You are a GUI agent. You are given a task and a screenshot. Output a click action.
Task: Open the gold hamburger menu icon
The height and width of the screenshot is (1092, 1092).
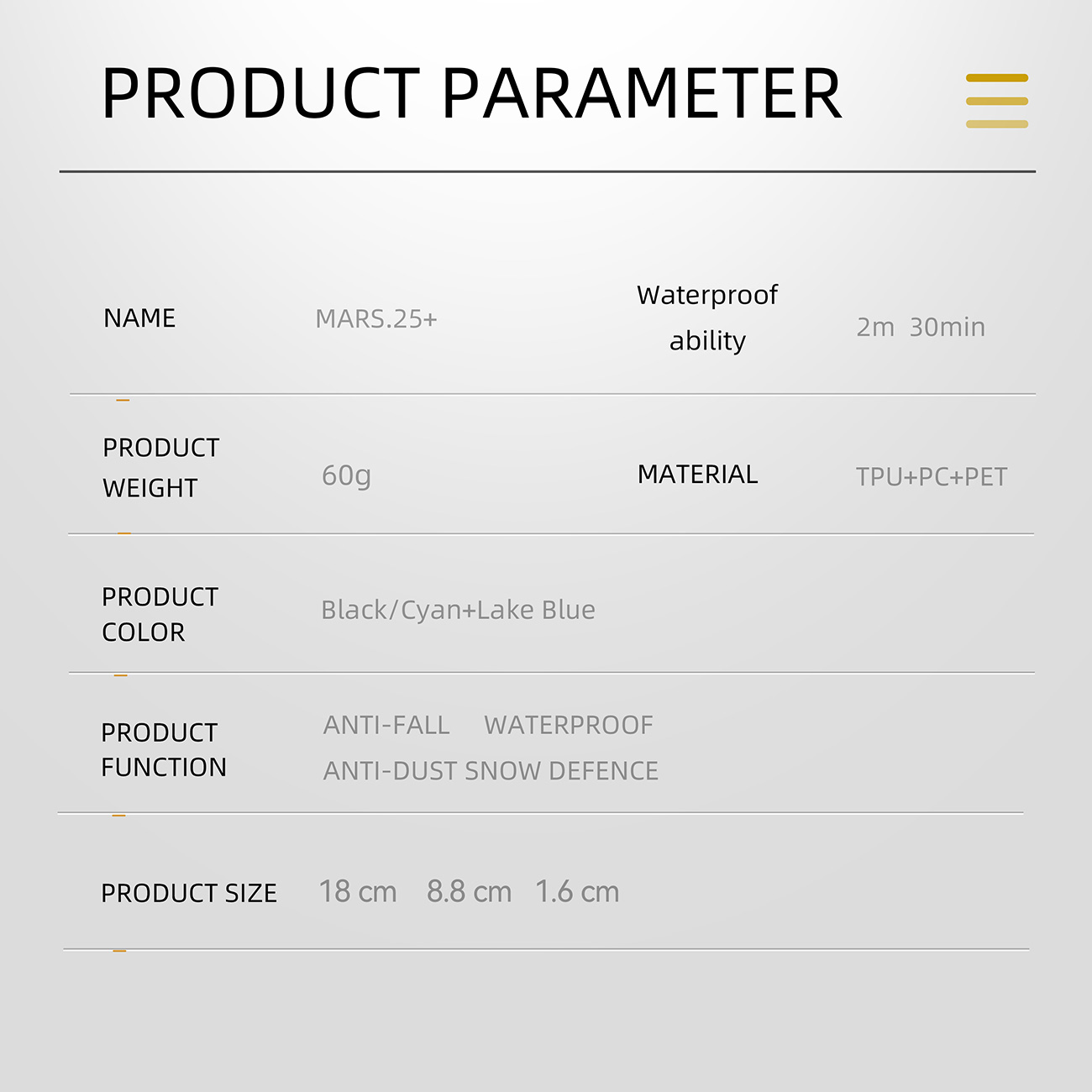[996, 101]
